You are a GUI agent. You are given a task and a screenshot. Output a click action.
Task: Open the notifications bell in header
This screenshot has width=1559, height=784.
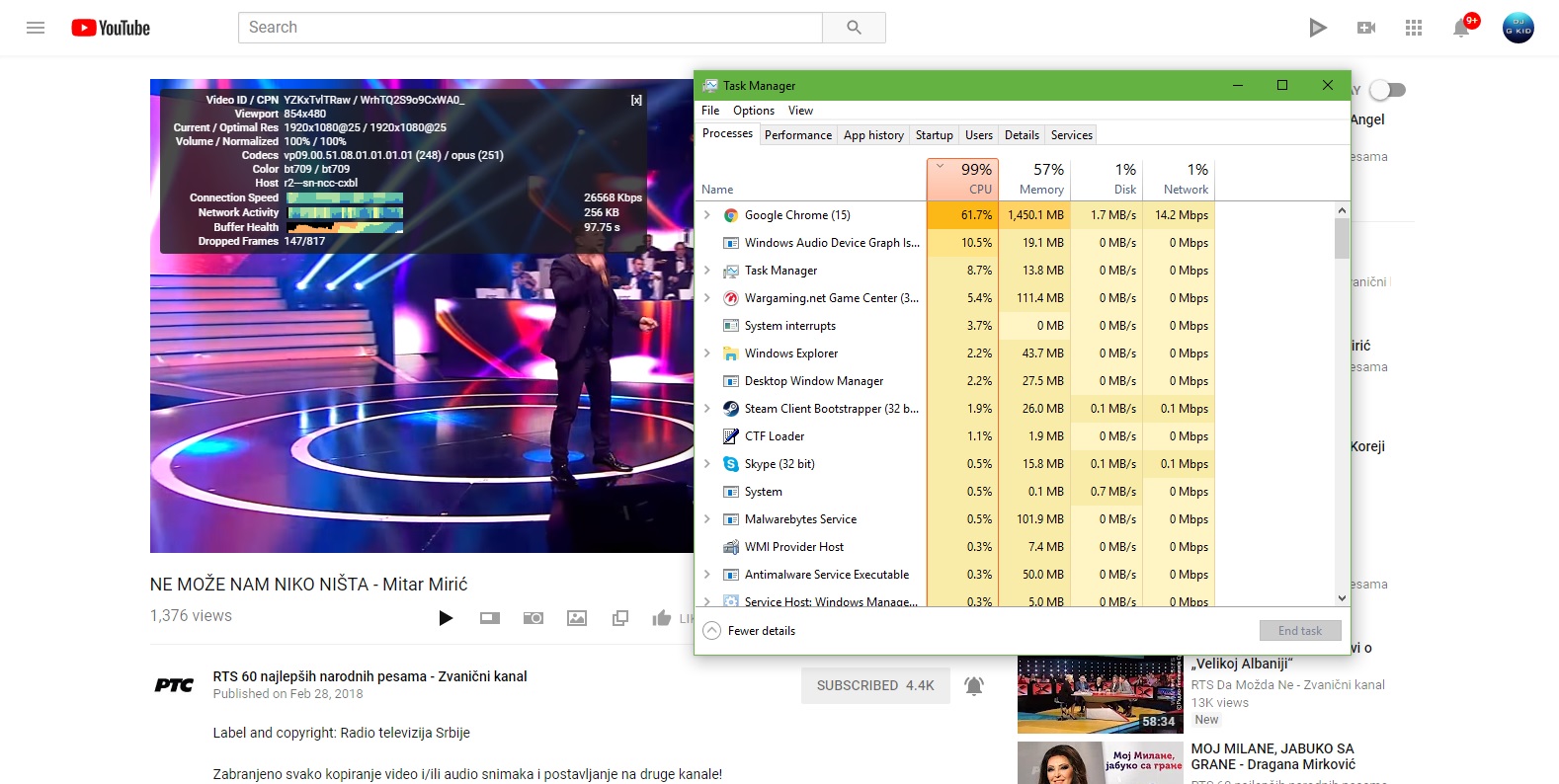point(1462,28)
